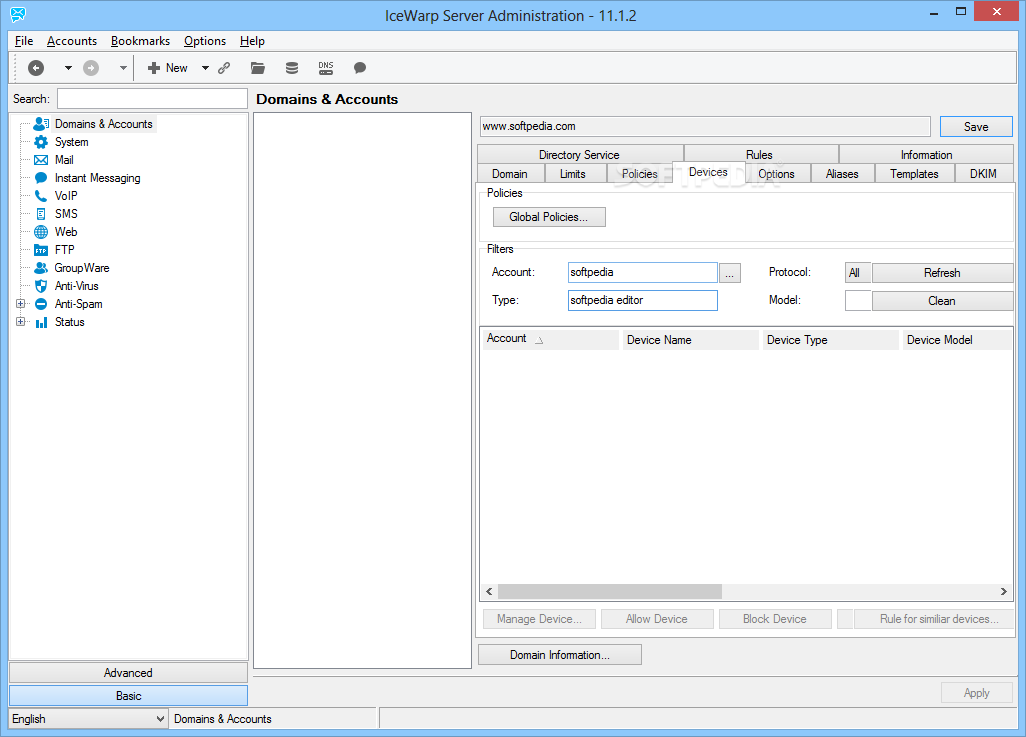Click the New plus toolbar button
The width and height of the screenshot is (1026, 737).
pos(168,67)
